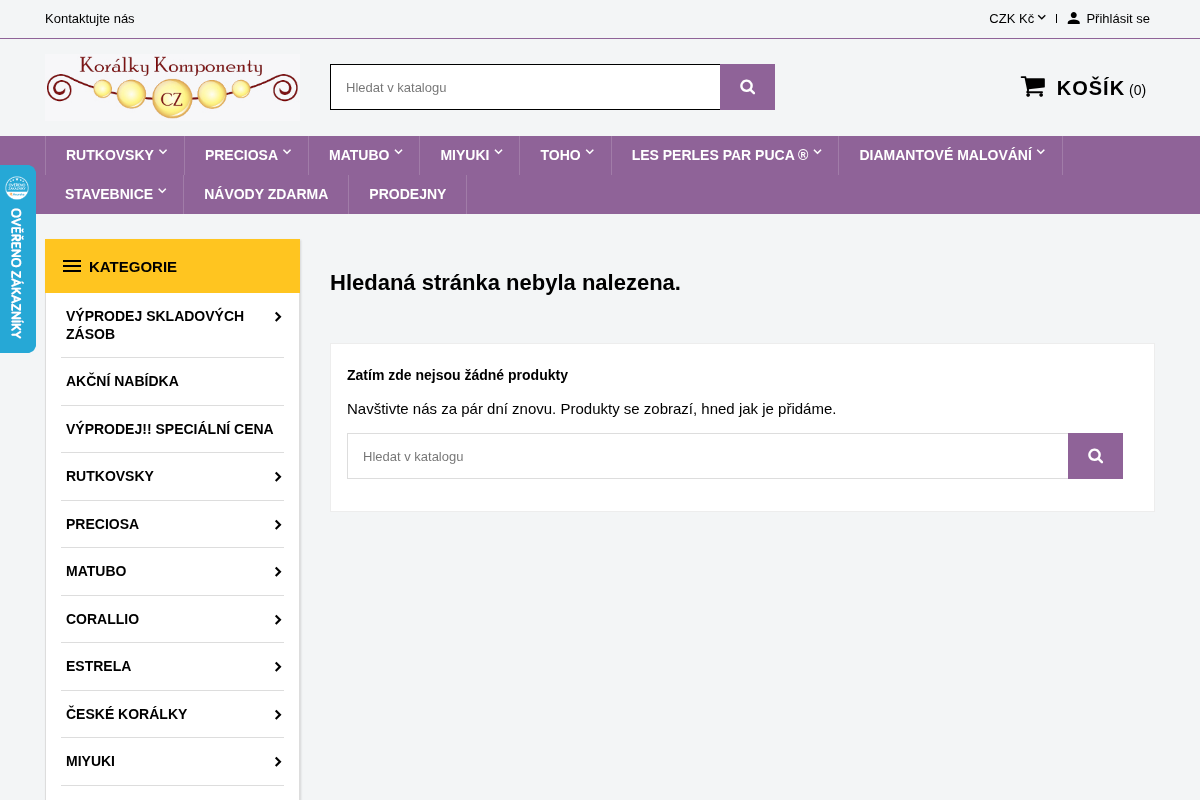Click the Zatím zde nejsou žádné produkty text
This screenshot has width=1200, height=800.
457,375
